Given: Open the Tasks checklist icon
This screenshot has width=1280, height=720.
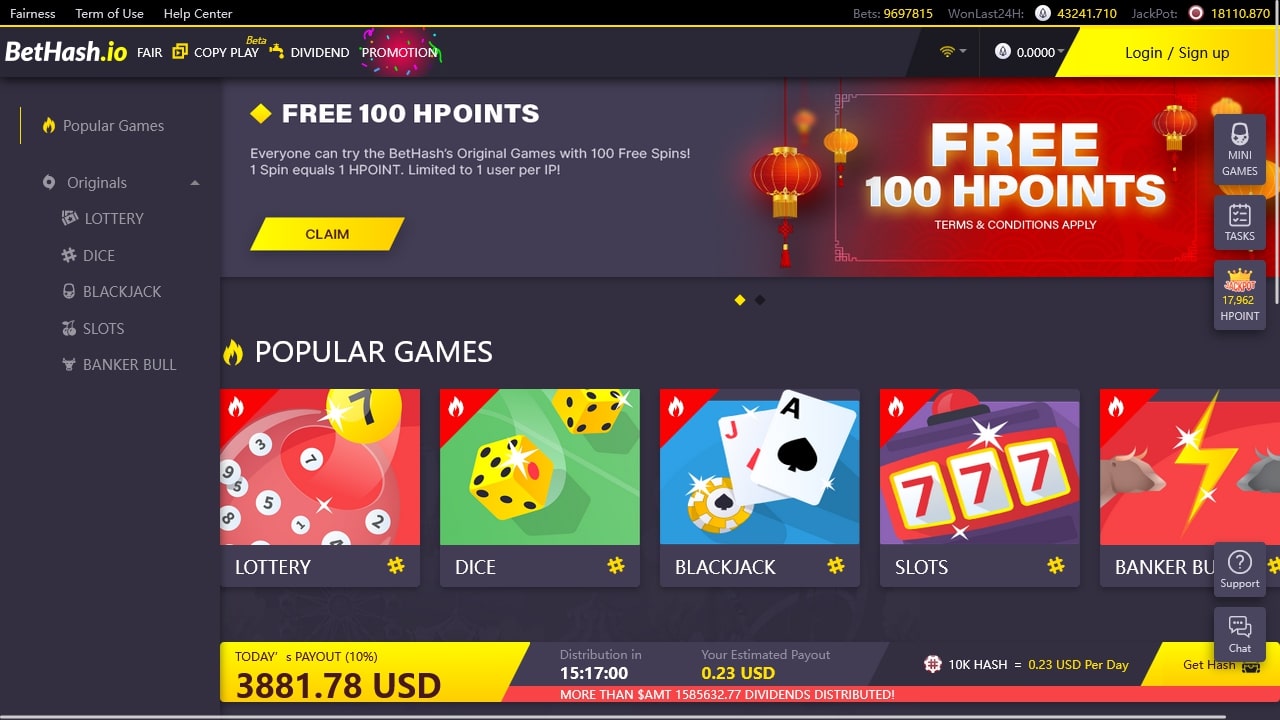Looking at the screenshot, I should pyautogui.click(x=1239, y=223).
